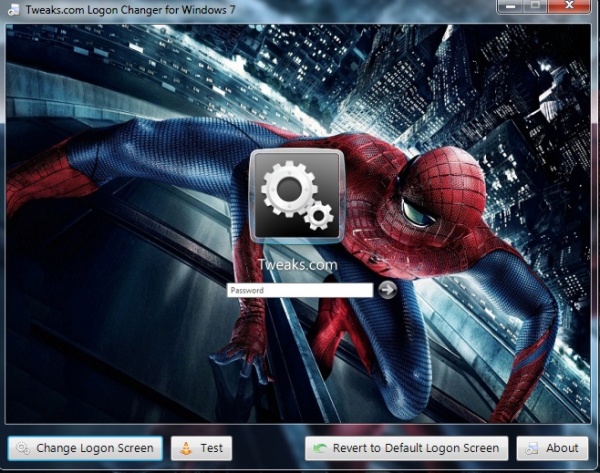Close the Logon Changer window
Viewport: 600px width, 473px height.
(569, 6)
